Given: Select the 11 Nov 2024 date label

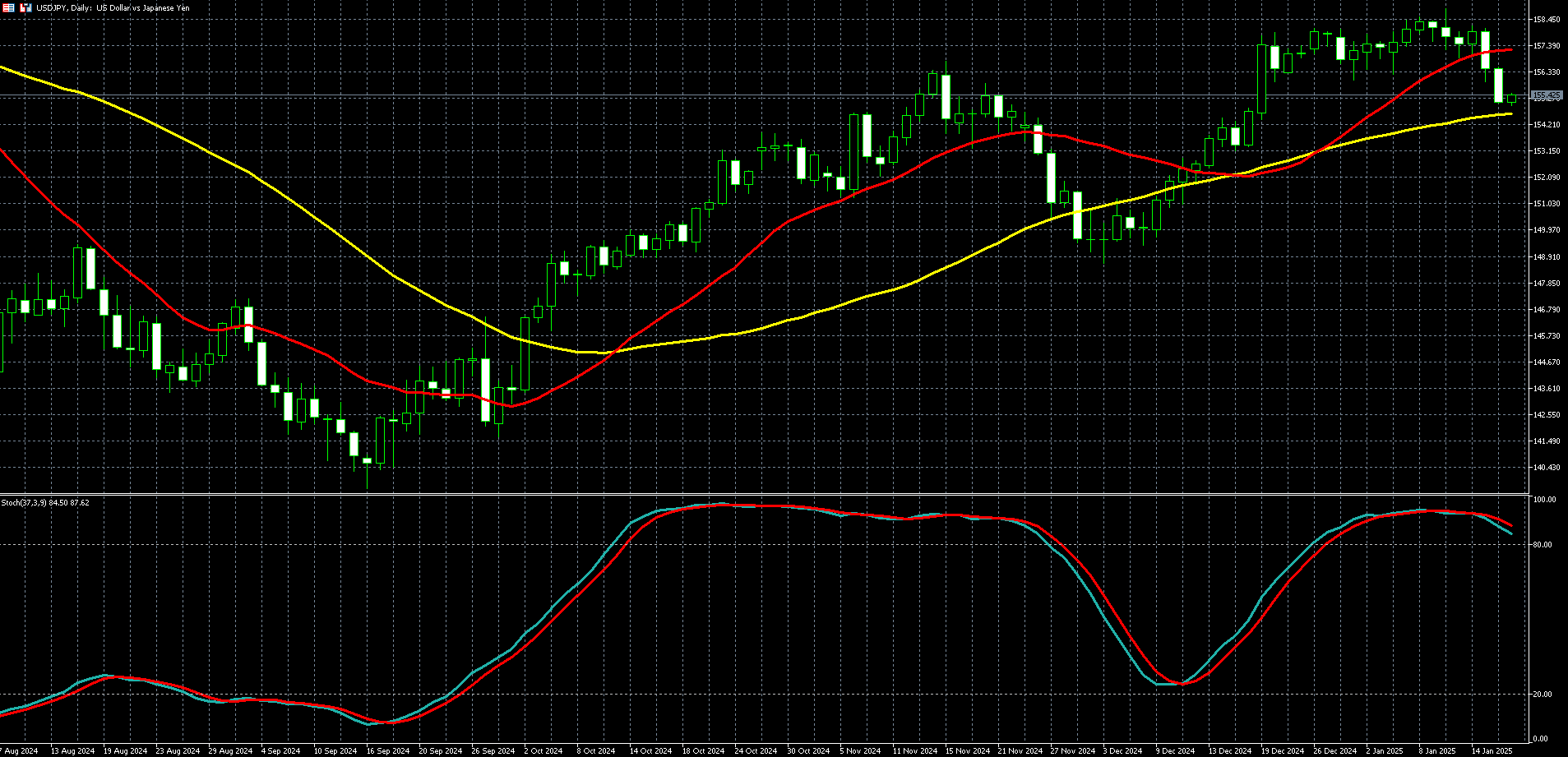Looking at the screenshot, I should tap(914, 751).
